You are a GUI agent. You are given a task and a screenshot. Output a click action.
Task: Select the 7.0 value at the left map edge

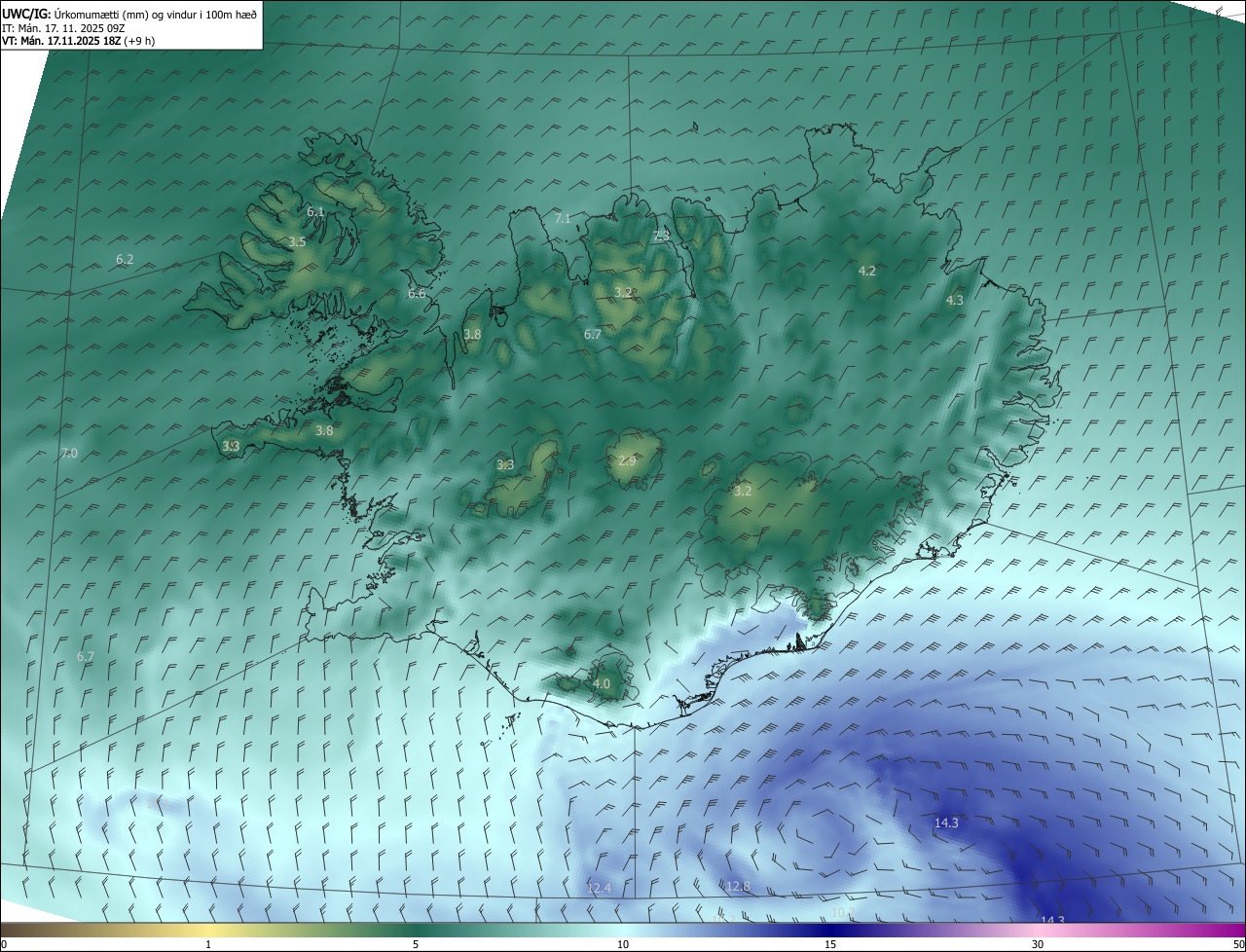coord(68,453)
